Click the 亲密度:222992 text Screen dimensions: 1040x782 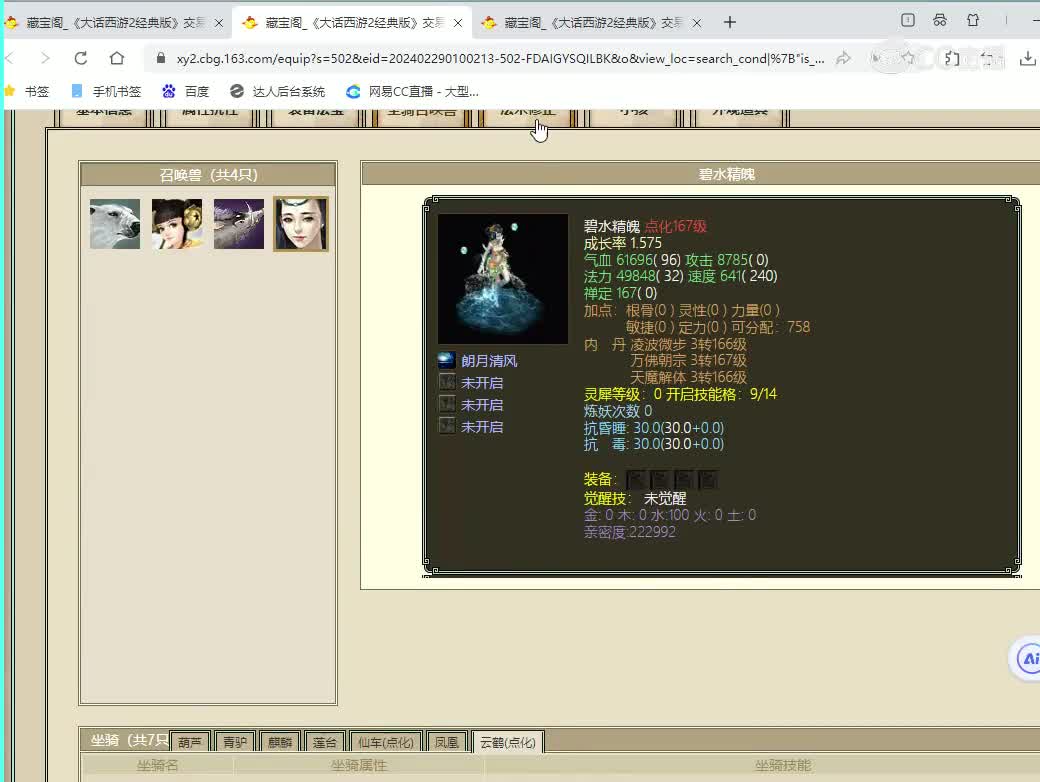point(629,531)
